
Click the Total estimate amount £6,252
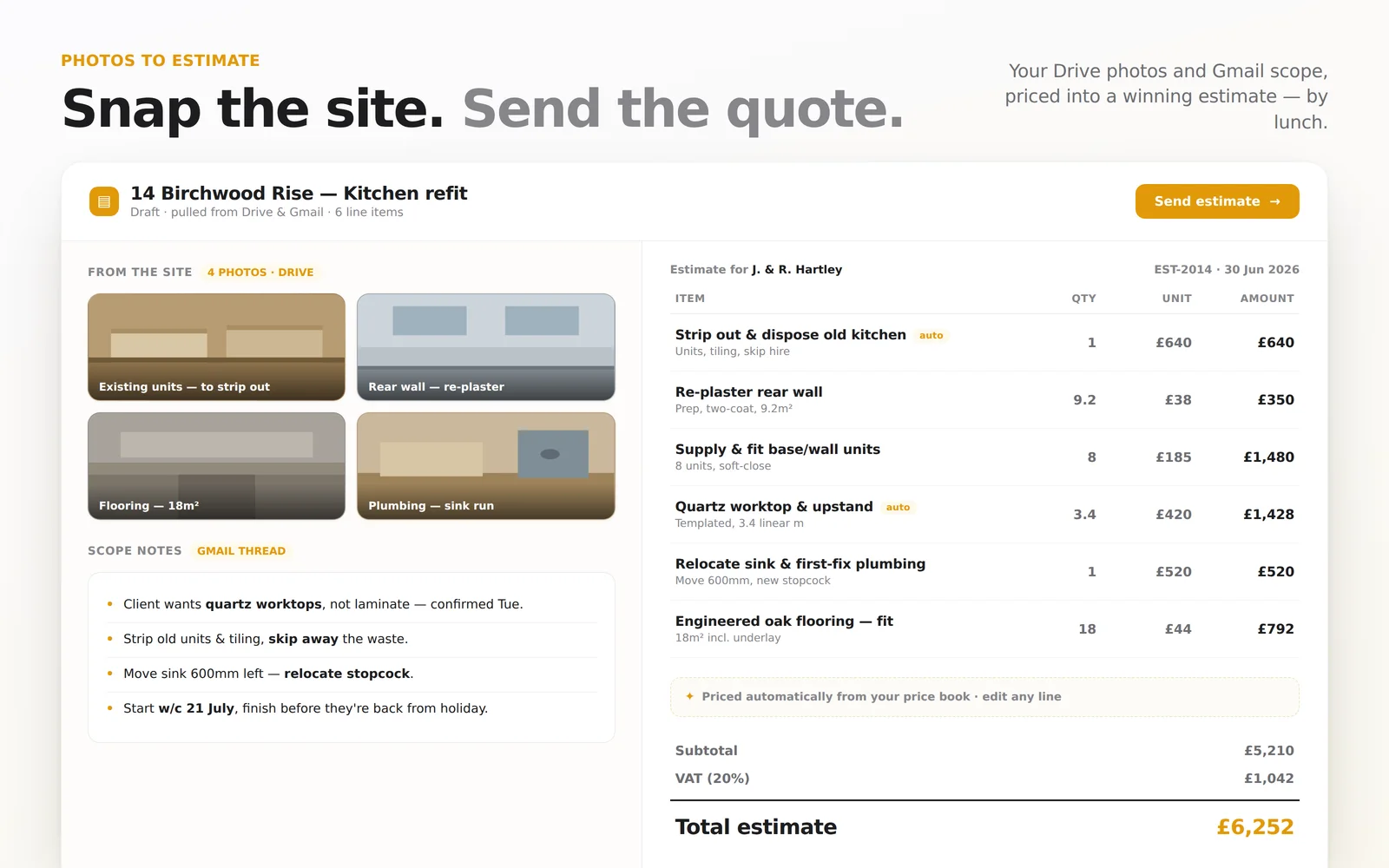pos(1255,827)
